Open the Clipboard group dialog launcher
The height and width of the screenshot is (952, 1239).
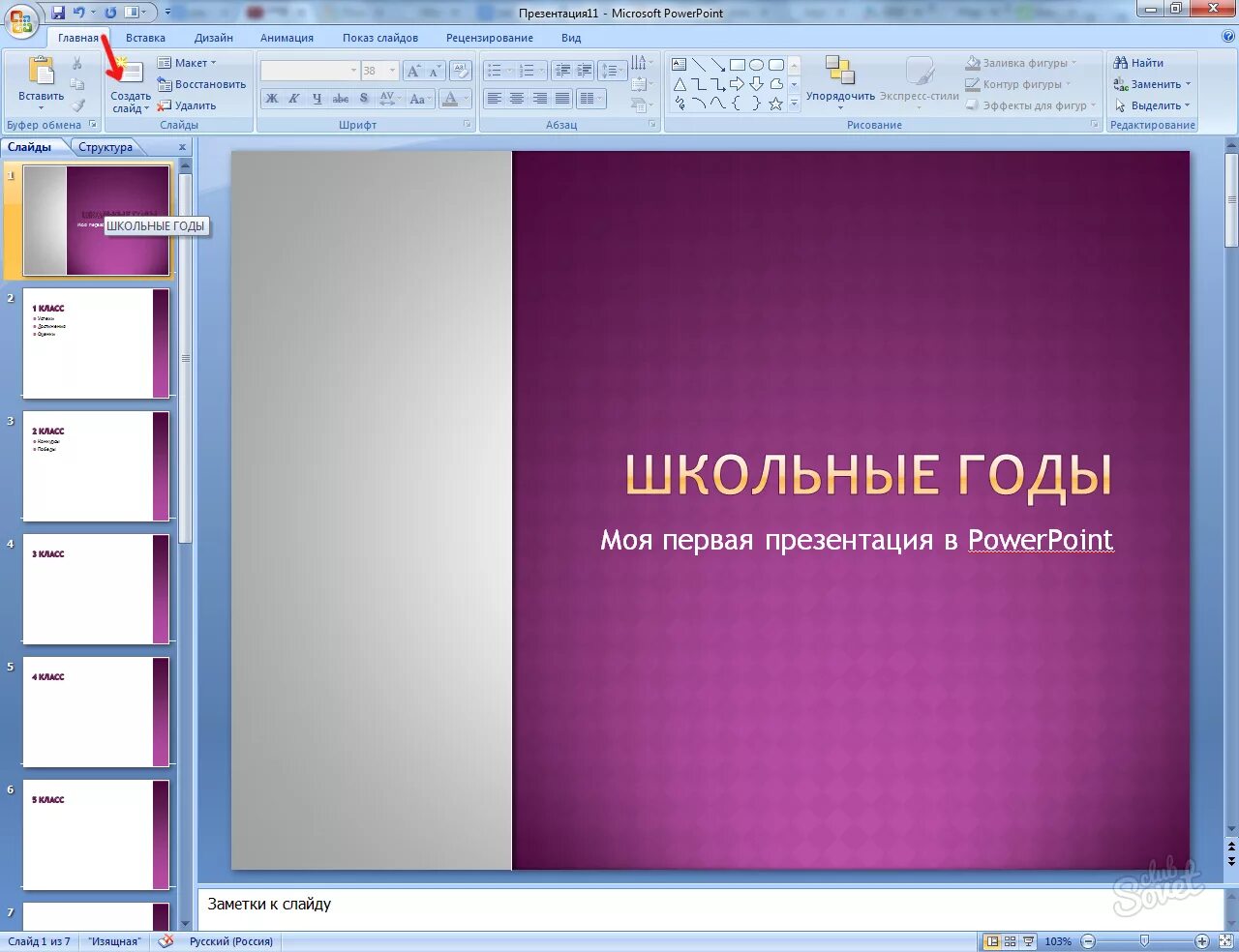pos(93,125)
